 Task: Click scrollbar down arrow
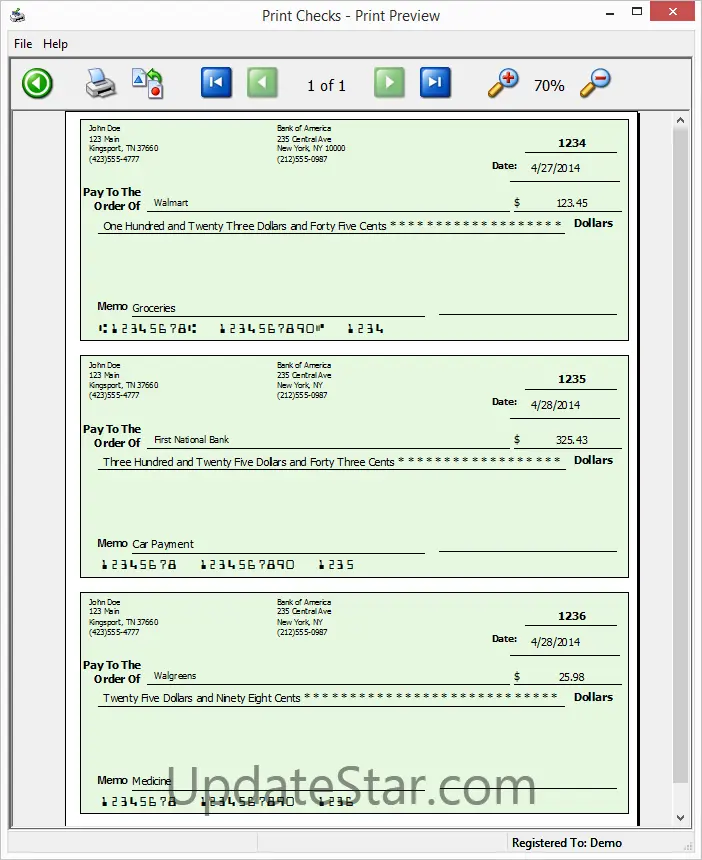point(681,818)
